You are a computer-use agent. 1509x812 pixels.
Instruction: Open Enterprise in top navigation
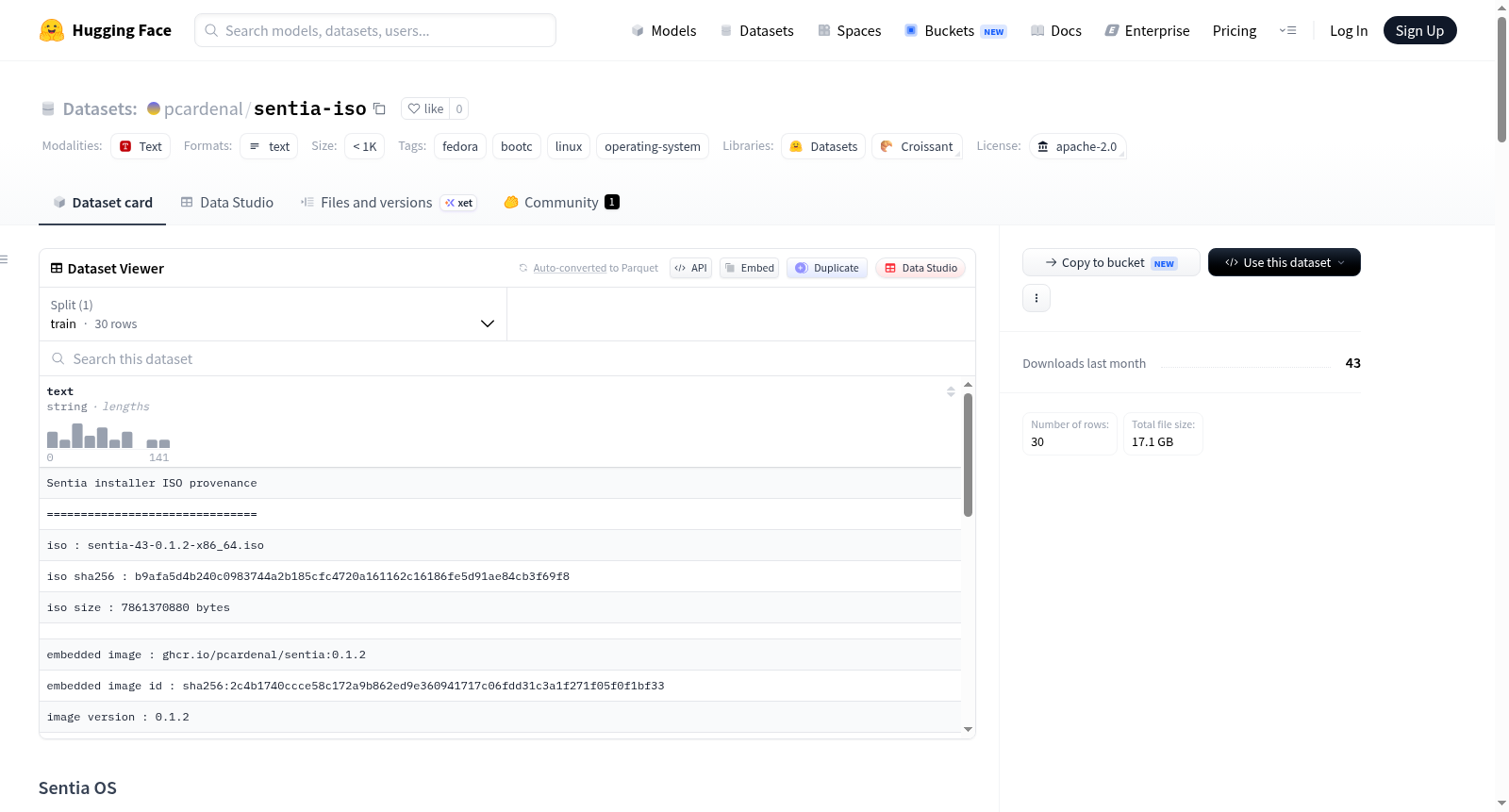(1148, 30)
